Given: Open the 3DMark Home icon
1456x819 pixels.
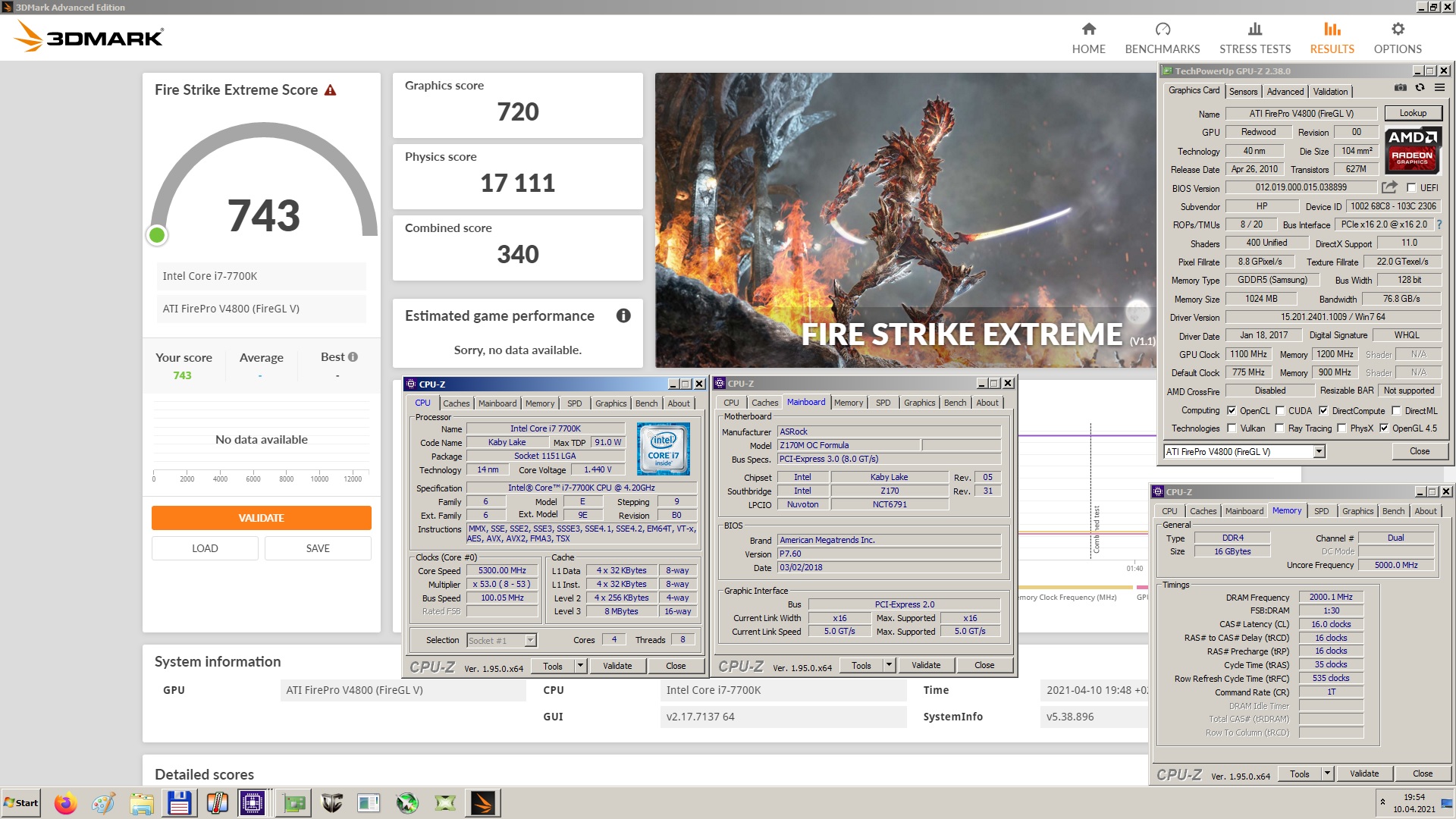Looking at the screenshot, I should click(x=1088, y=29).
